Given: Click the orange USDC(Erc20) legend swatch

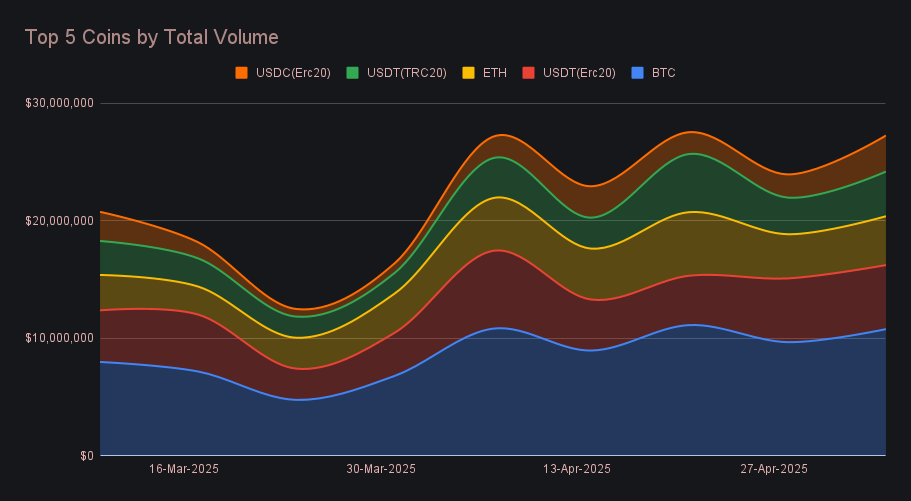Looking at the screenshot, I should (241, 73).
